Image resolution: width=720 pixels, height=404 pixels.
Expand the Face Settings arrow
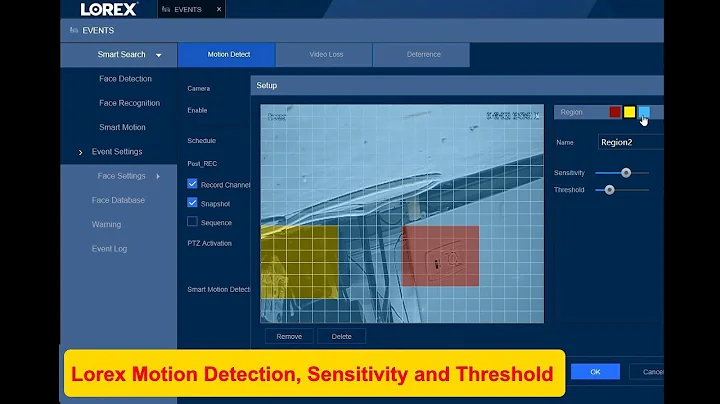click(158, 176)
